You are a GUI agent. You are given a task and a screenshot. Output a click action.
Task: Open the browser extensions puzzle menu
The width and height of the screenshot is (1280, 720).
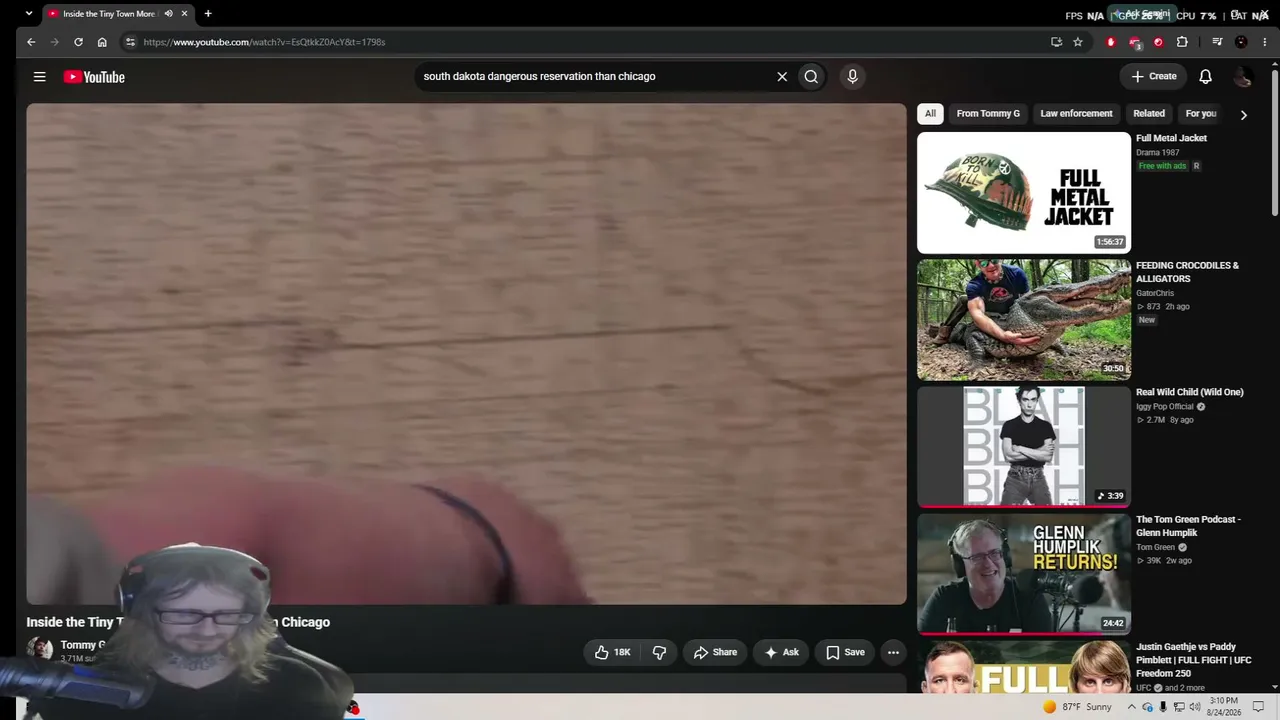pyautogui.click(x=1182, y=42)
